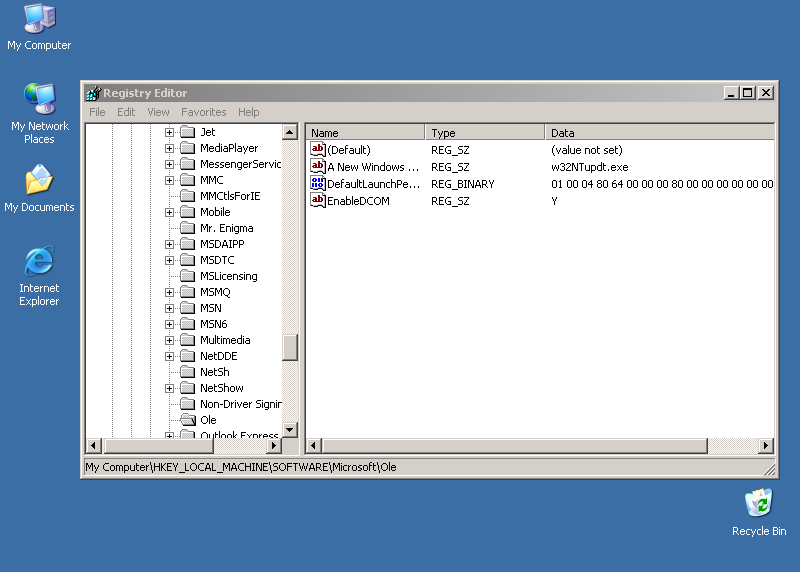The height and width of the screenshot is (572, 800).
Task: Select the MSDAIPP key label
Action: pos(222,244)
